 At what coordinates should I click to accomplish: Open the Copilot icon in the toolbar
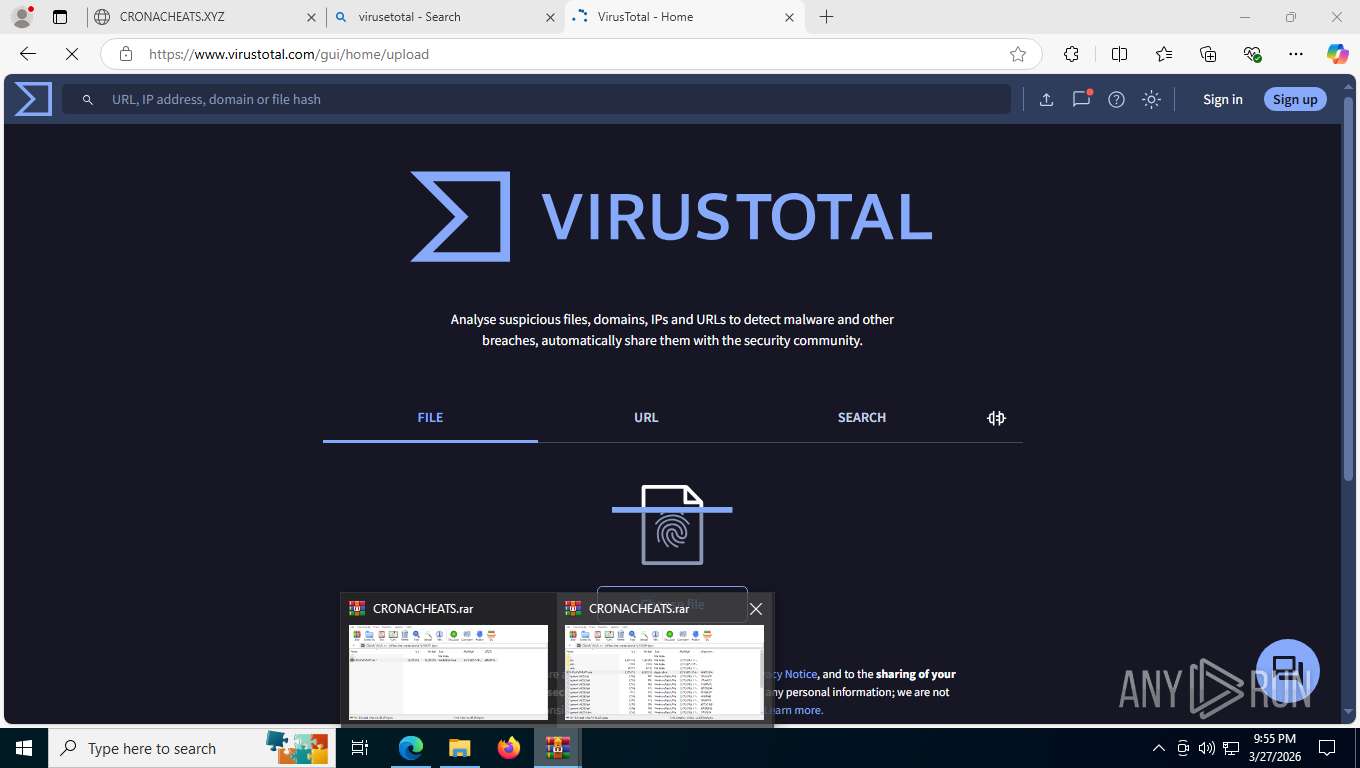click(x=1338, y=54)
